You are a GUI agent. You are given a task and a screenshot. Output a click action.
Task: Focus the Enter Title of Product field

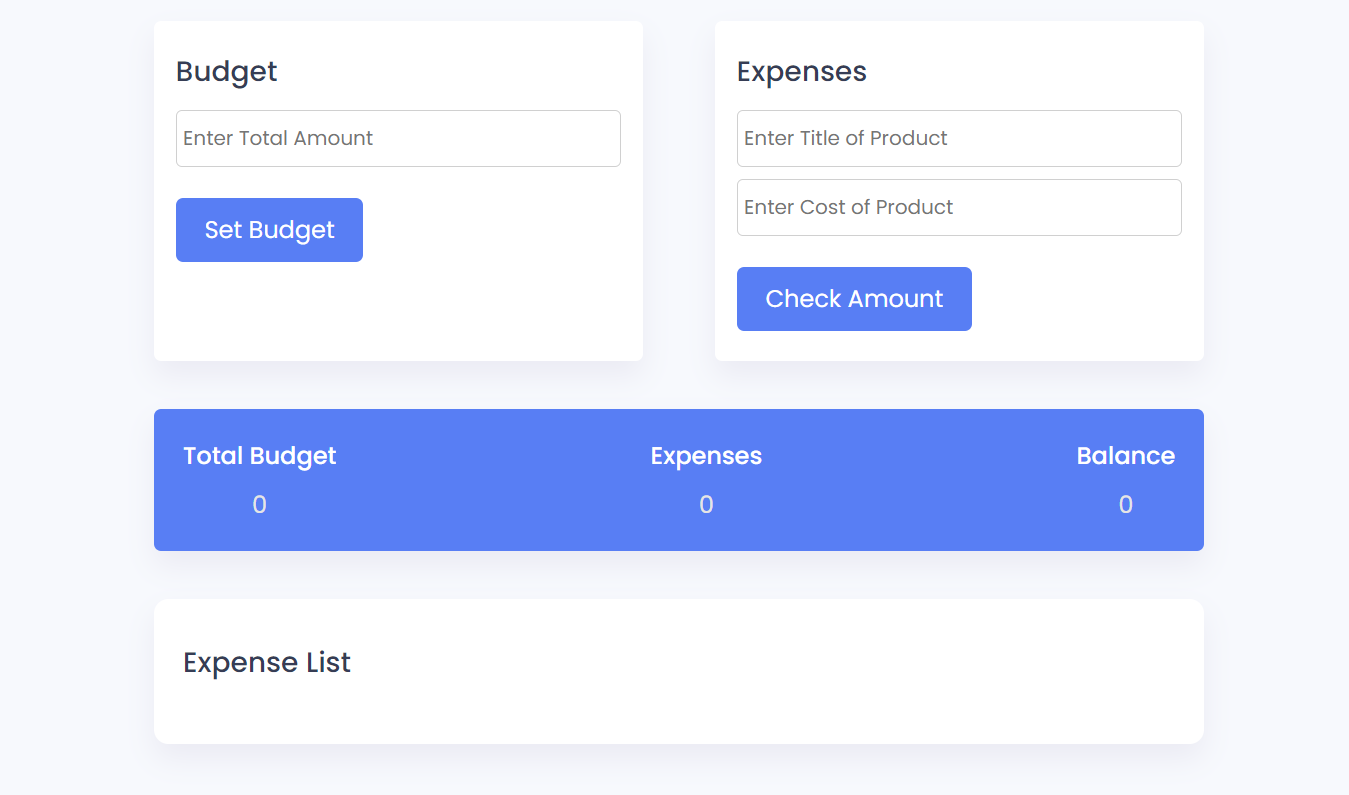coord(958,138)
